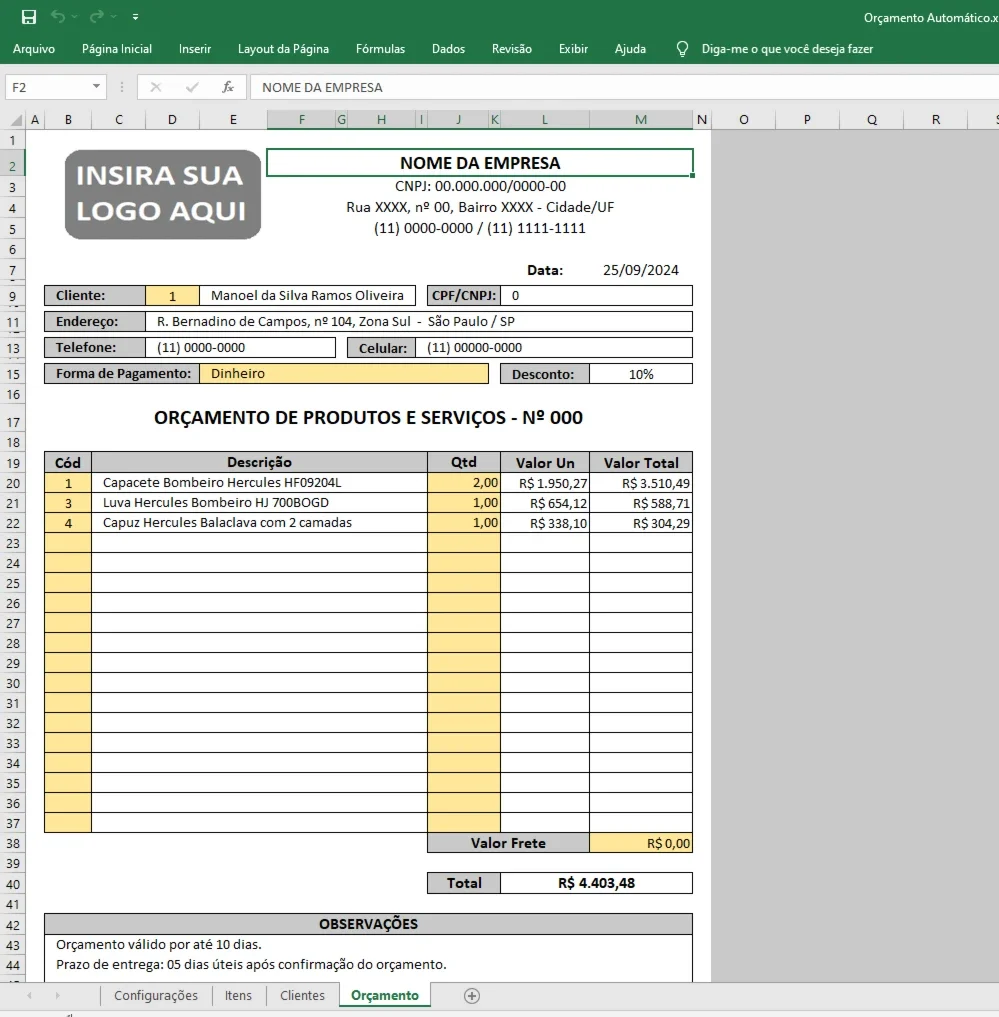This screenshot has width=999, height=1017.
Task: Select the yellow Valor Frete cell
Action: pyautogui.click(x=641, y=843)
